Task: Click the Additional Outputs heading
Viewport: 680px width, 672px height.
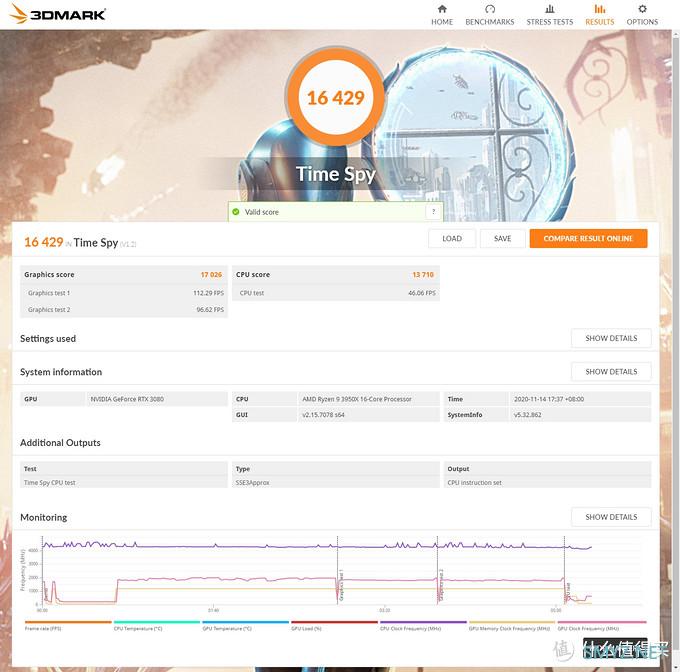Action: pos(60,443)
